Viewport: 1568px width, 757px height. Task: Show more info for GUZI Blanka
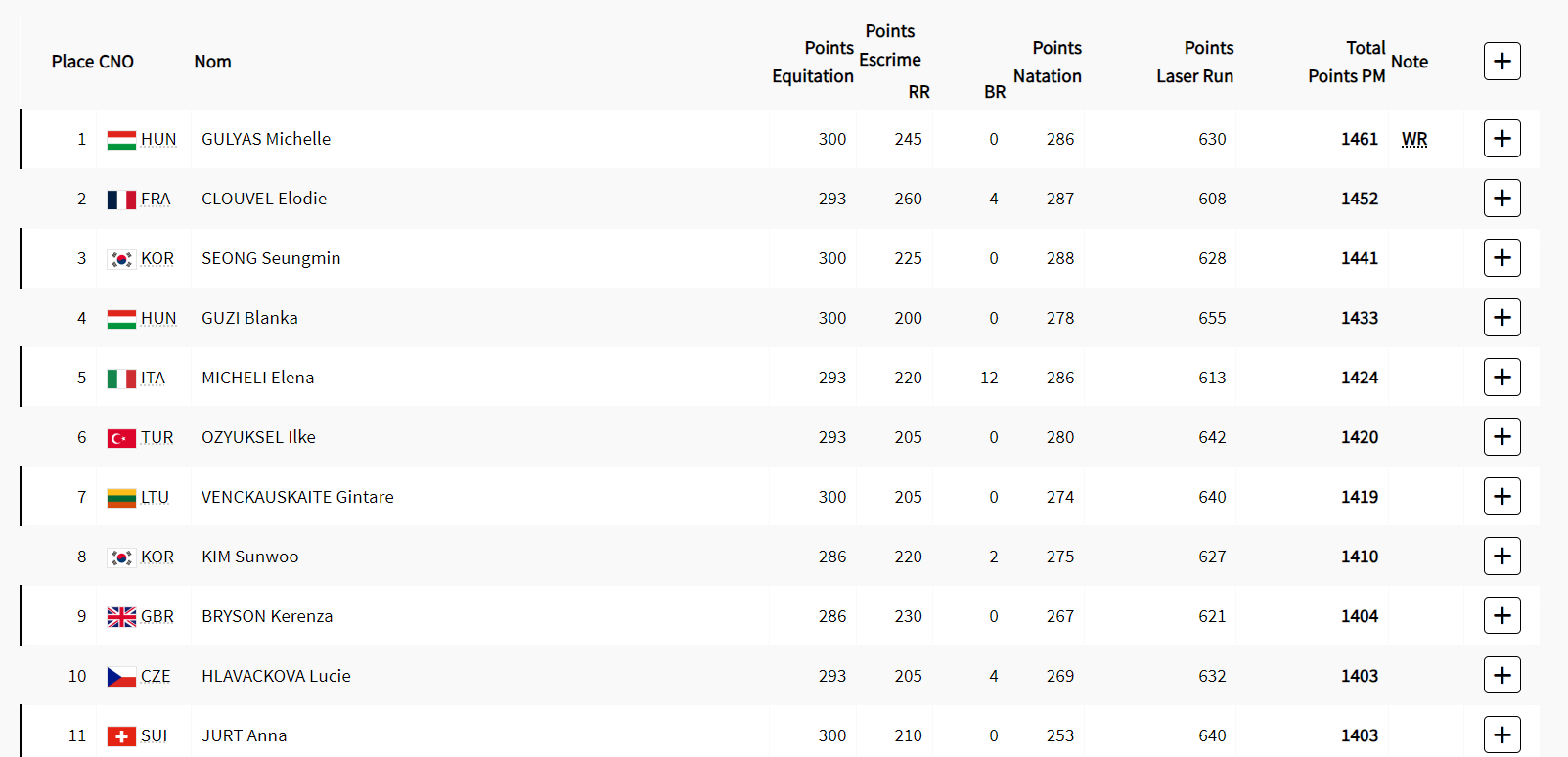pyautogui.click(x=1501, y=318)
